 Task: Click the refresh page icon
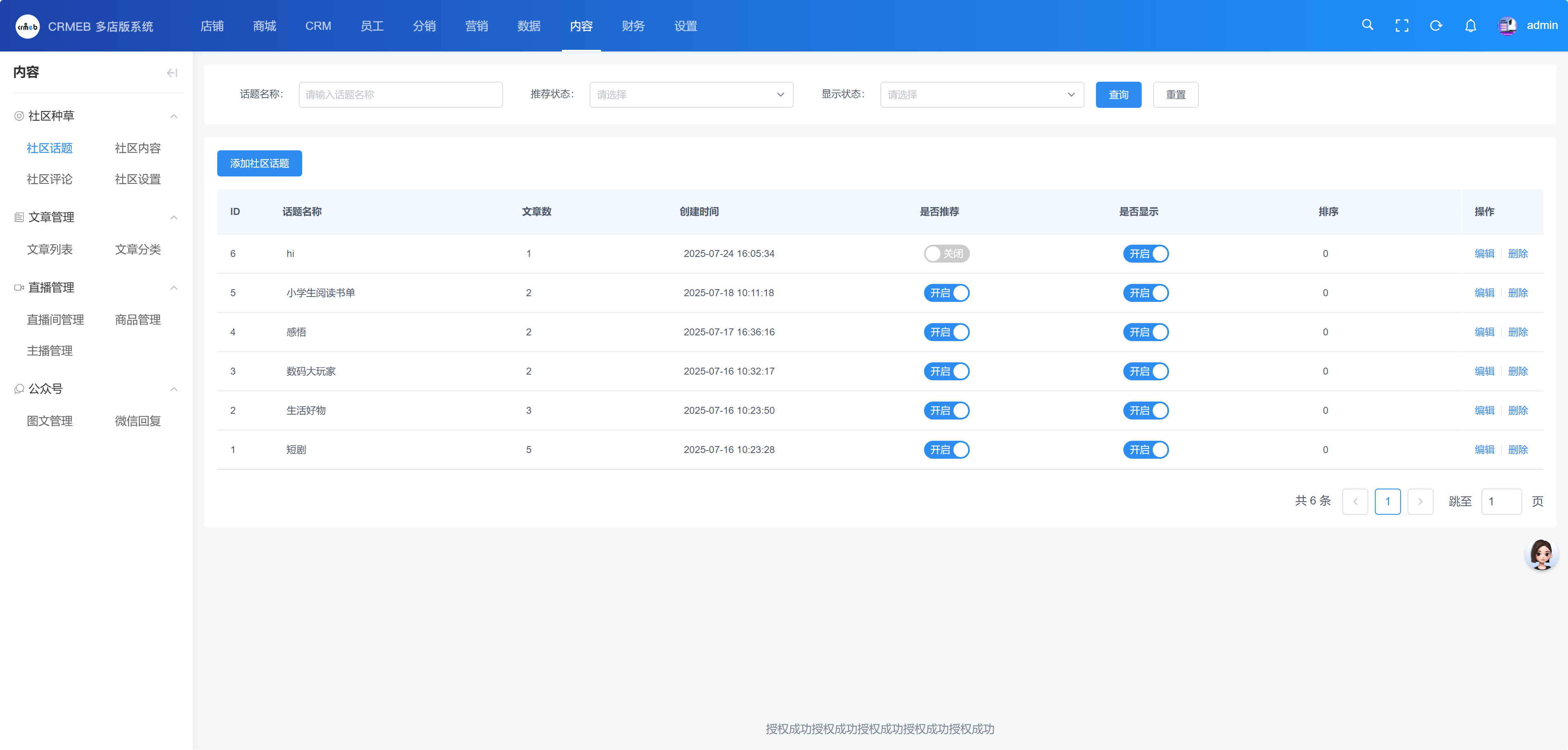1436,26
